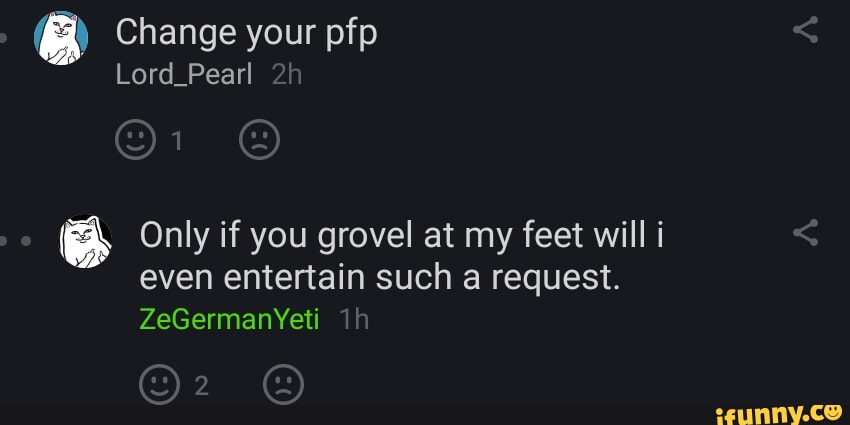
Task: Click the 2h timestamp on Lord_Pearl's comment
Action: 286,77
